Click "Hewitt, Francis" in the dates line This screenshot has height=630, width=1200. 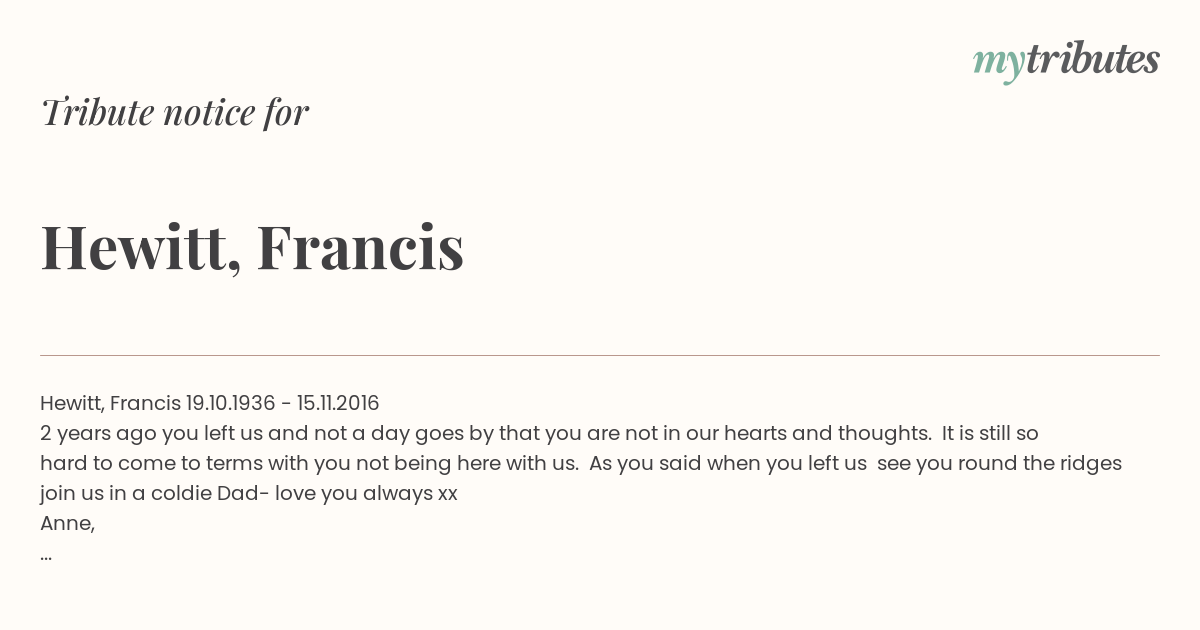coord(110,403)
